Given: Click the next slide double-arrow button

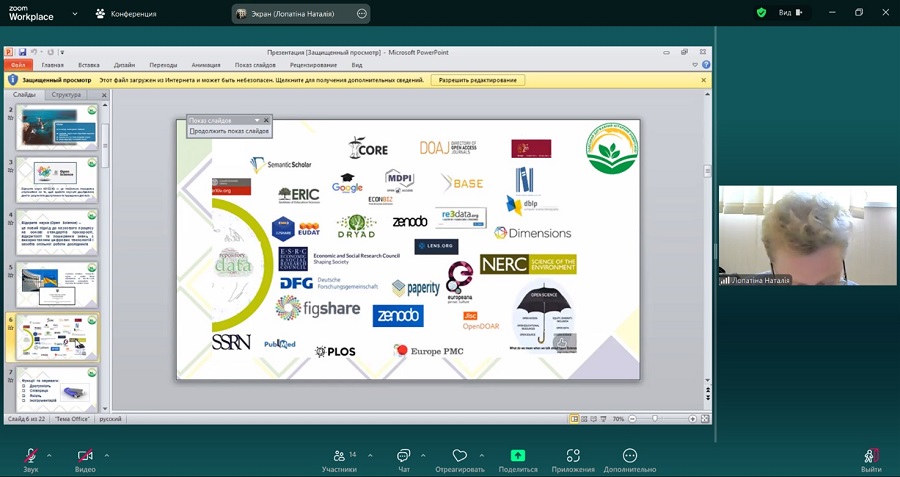Looking at the screenshot, I should 708,398.
